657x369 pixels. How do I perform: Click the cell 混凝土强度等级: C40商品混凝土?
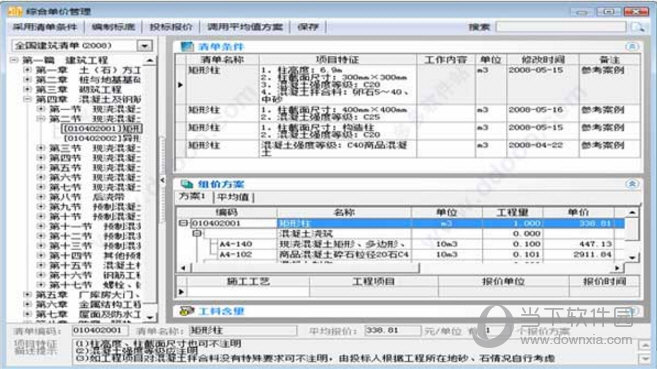pyautogui.click(x=337, y=149)
